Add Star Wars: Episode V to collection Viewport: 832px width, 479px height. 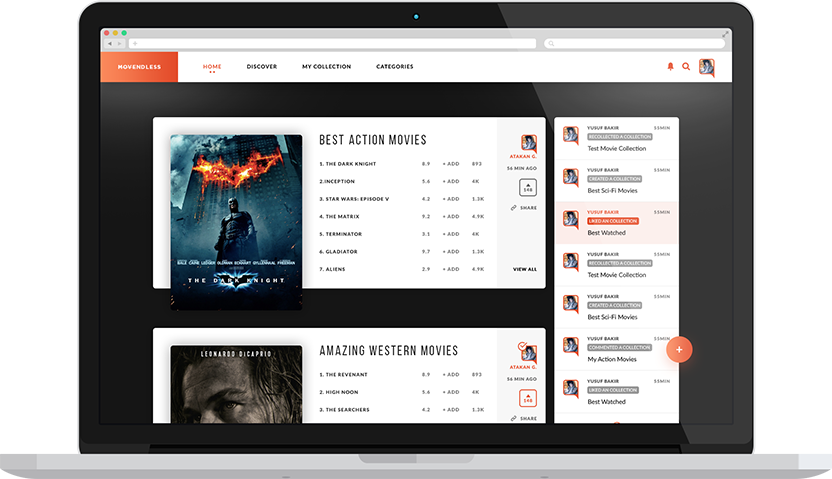(451, 199)
